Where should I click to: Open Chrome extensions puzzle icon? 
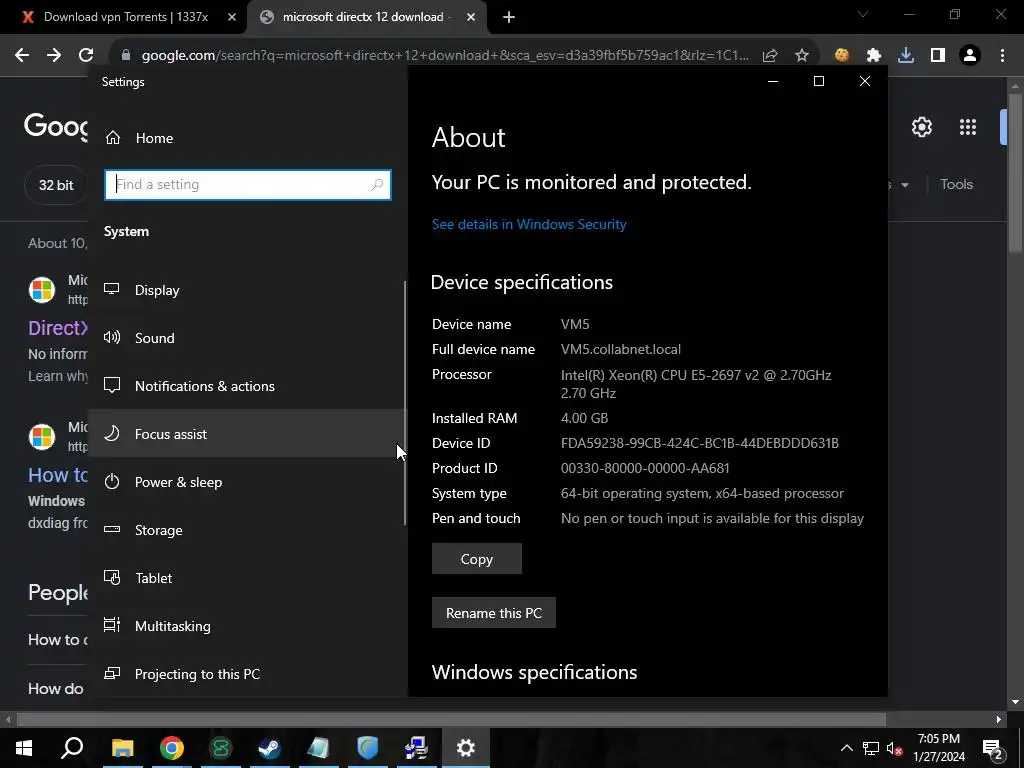click(x=874, y=56)
